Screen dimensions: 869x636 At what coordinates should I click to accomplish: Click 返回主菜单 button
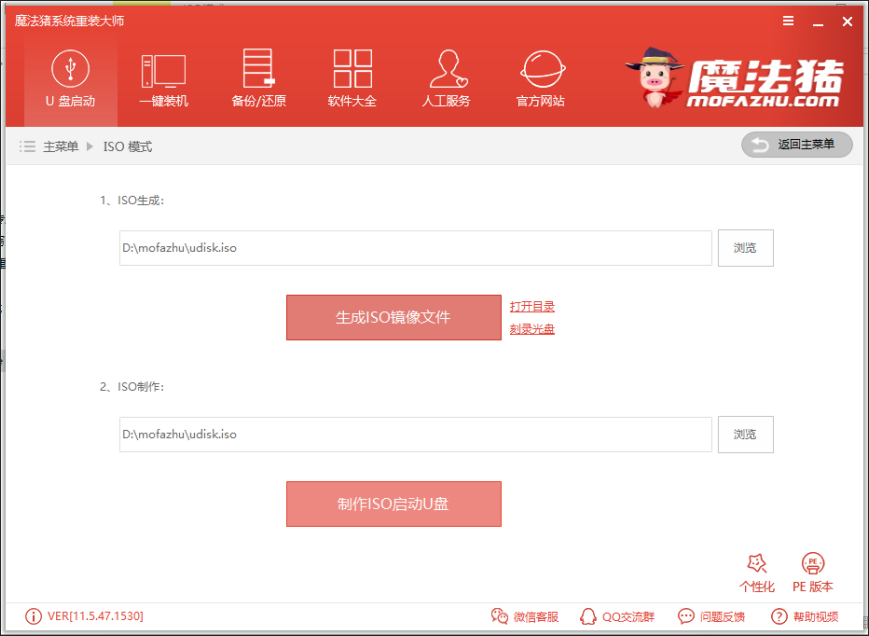pyautogui.click(x=797, y=145)
